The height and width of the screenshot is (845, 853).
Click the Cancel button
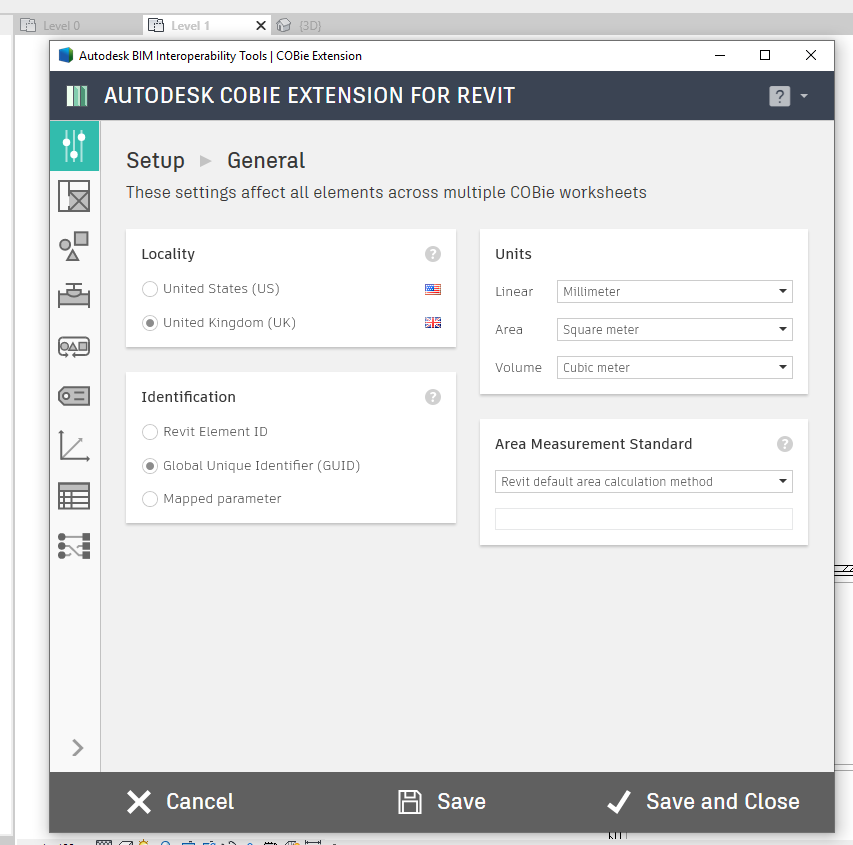181,801
